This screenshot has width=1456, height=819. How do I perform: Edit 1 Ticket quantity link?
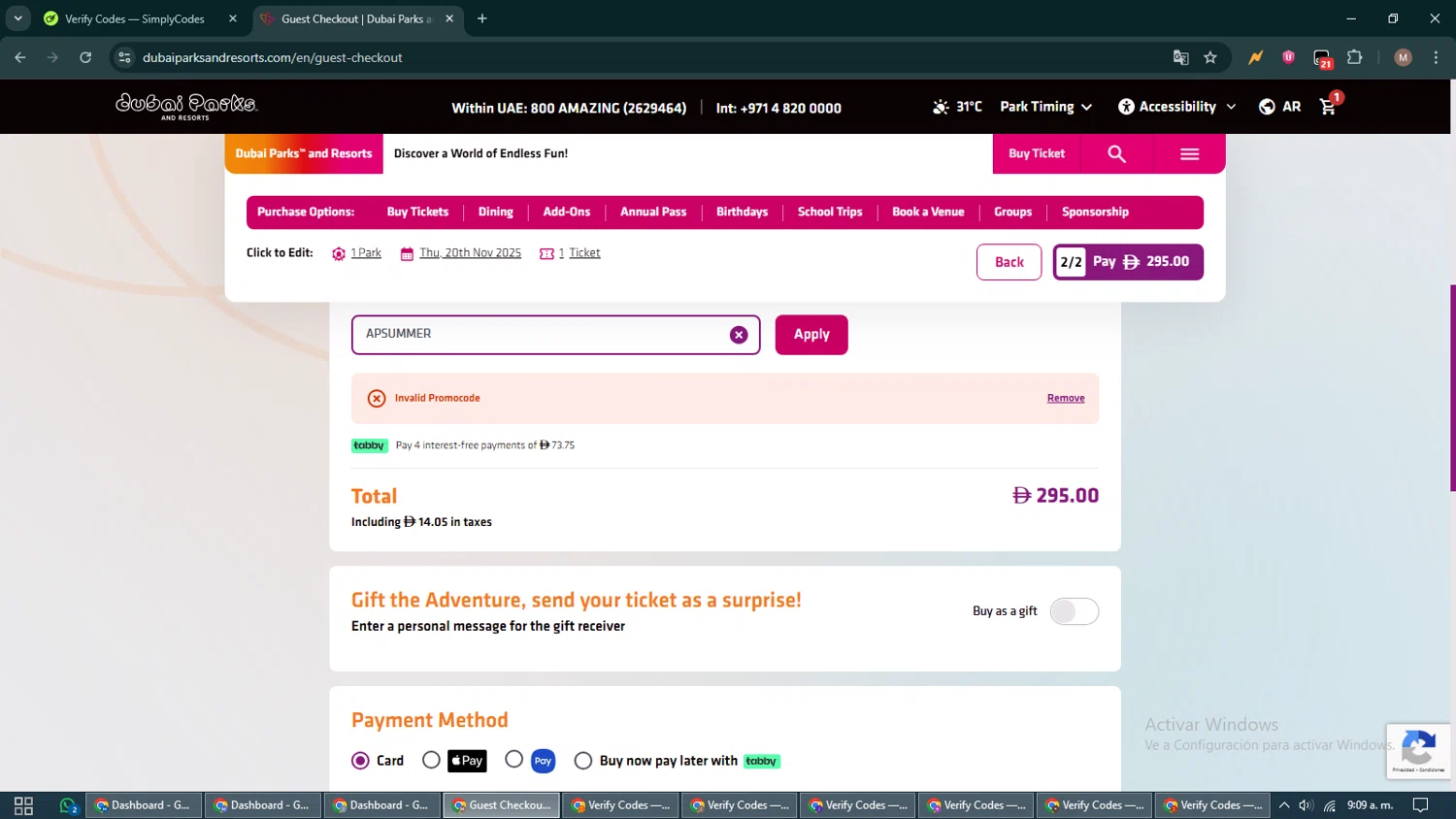[579, 253]
